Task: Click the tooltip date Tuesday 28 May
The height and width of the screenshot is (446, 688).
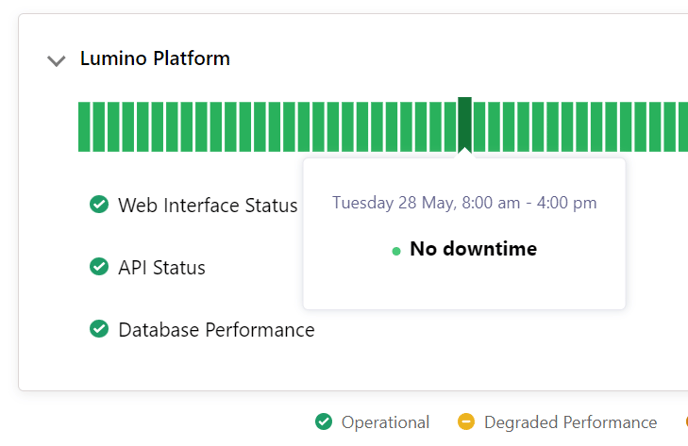Action: tap(464, 203)
